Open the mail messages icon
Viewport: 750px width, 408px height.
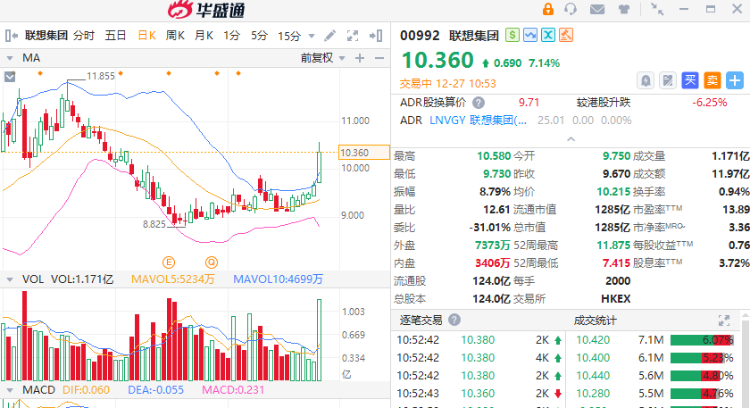pyautogui.click(x=597, y=9)
